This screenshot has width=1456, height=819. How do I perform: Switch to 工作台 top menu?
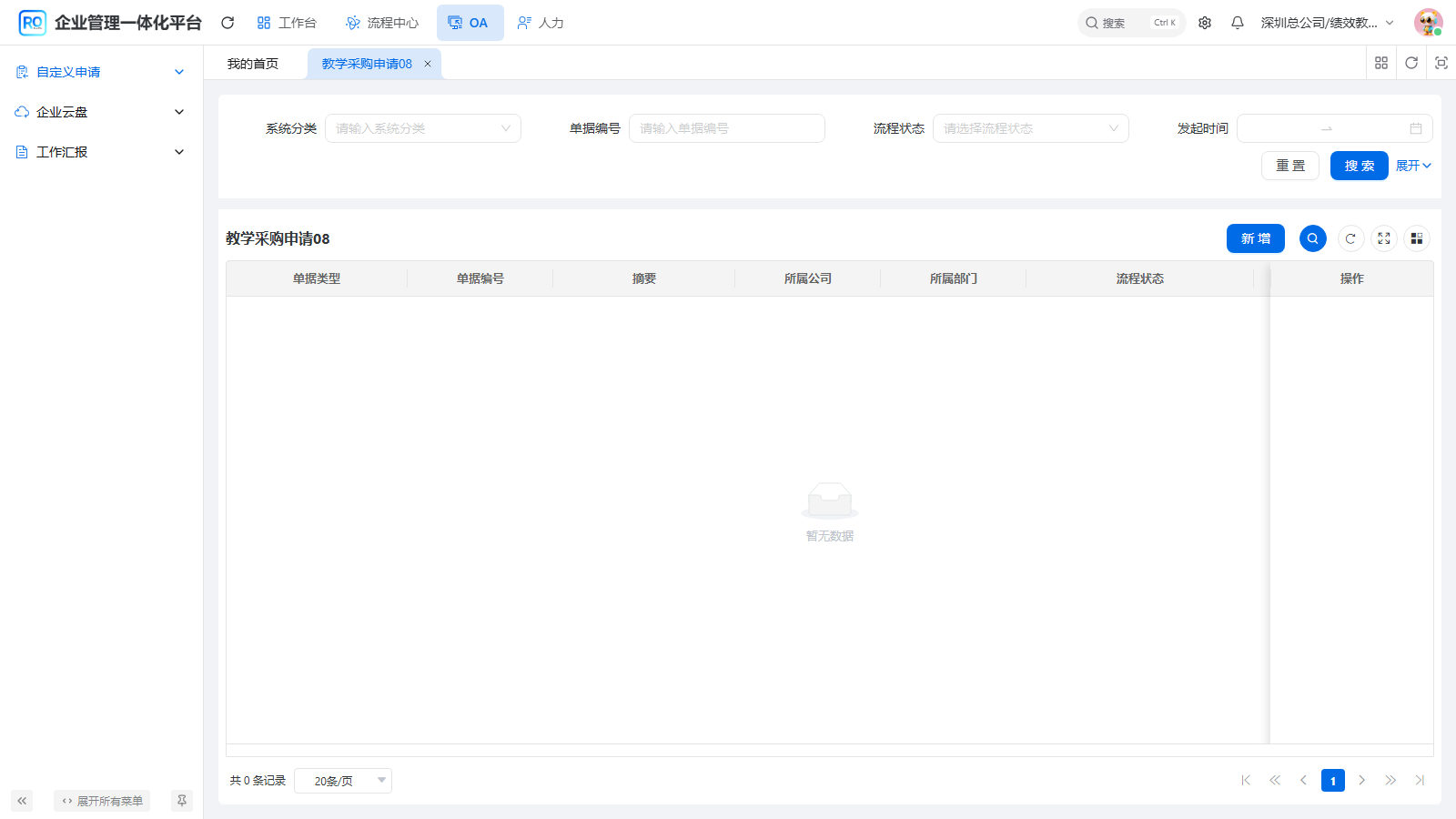pos(287,23)
